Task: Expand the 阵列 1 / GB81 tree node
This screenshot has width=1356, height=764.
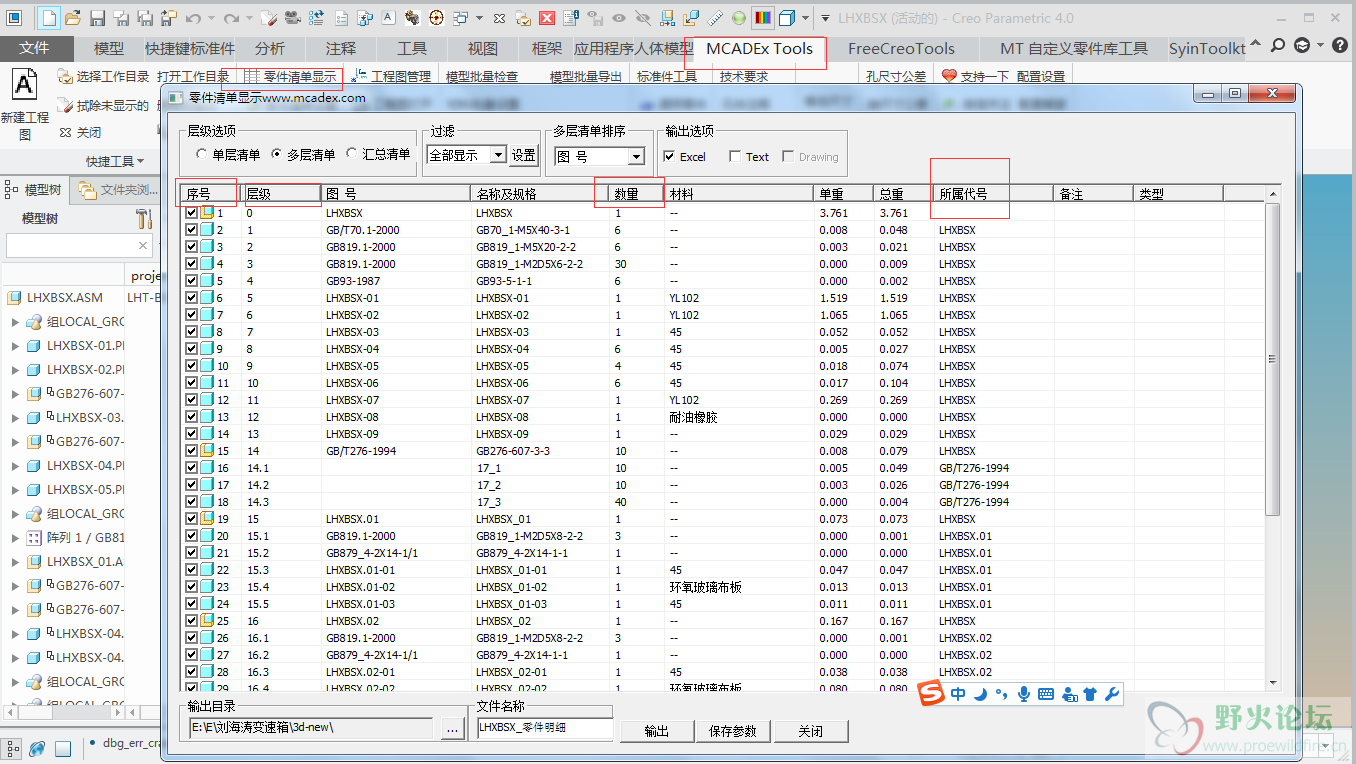Action: pos(15,538)
